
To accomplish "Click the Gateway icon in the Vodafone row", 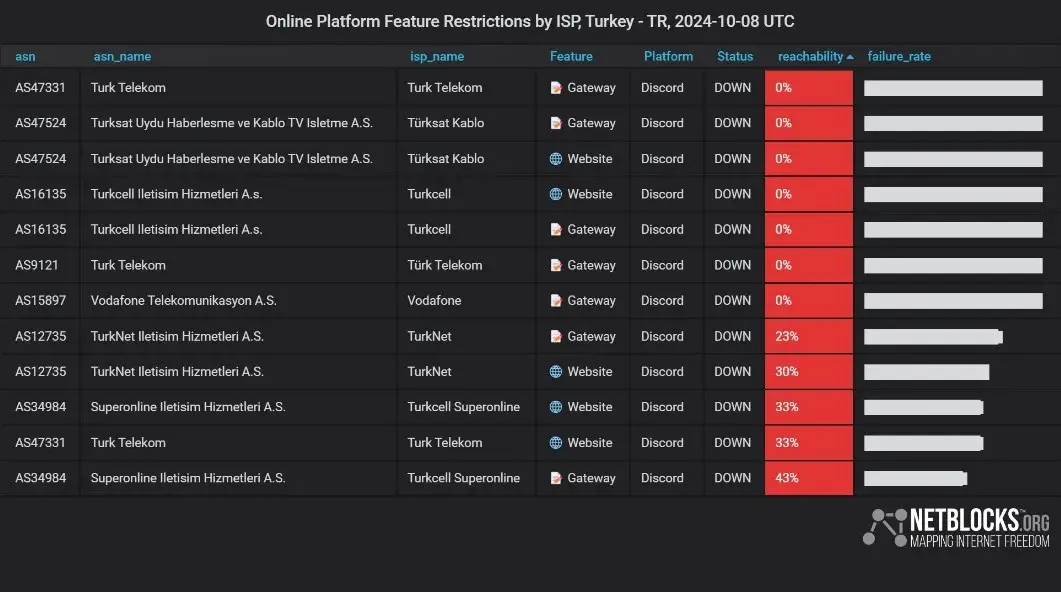I will tap(556, 301).
